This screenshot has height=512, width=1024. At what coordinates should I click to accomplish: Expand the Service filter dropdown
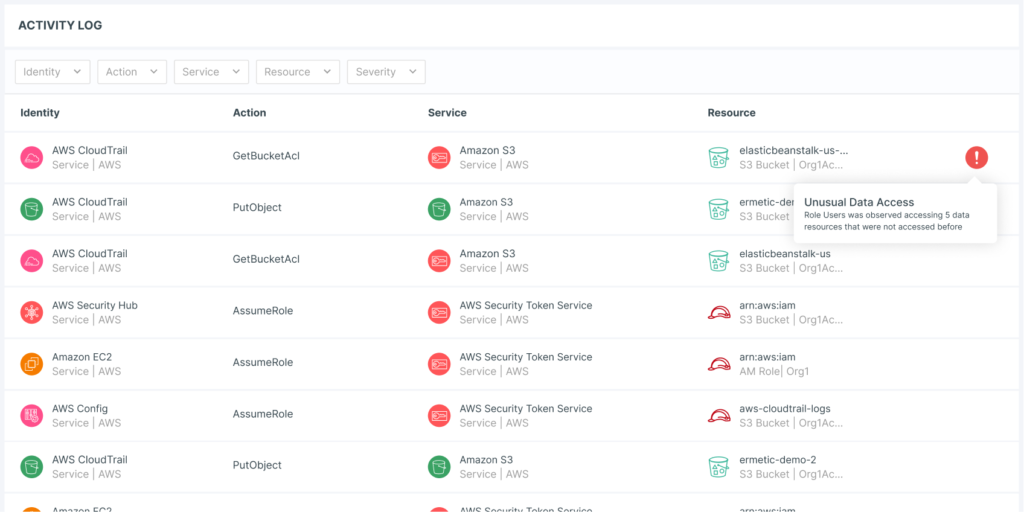[x=211, y=72]
